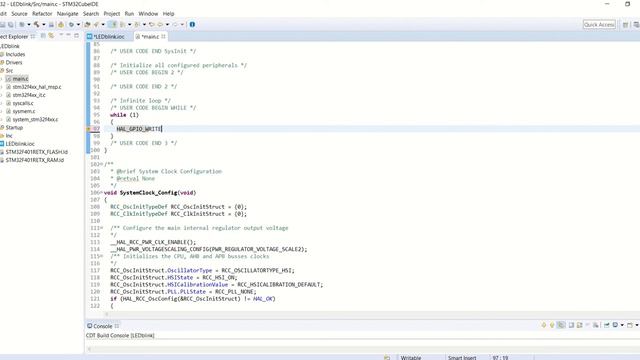Select stm32f4xx_hal_msp.c in Project Explorer
This screenshot has width=640, height=360.
37,87
